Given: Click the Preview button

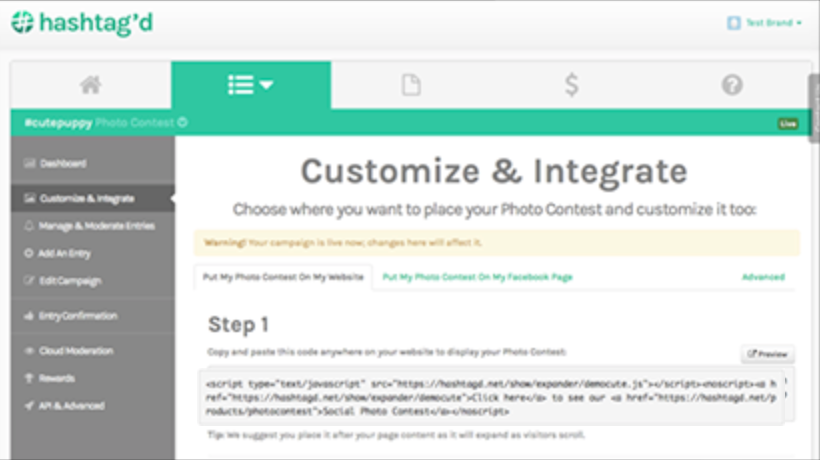Looking at the screenshot, I should [768, 354].
